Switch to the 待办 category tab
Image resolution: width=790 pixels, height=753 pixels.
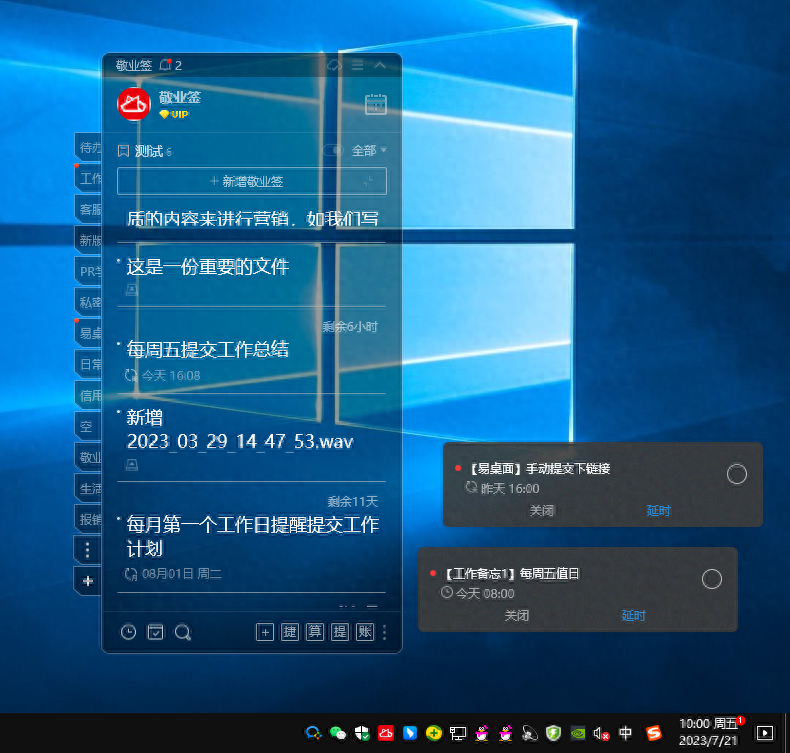click(89, 148)
